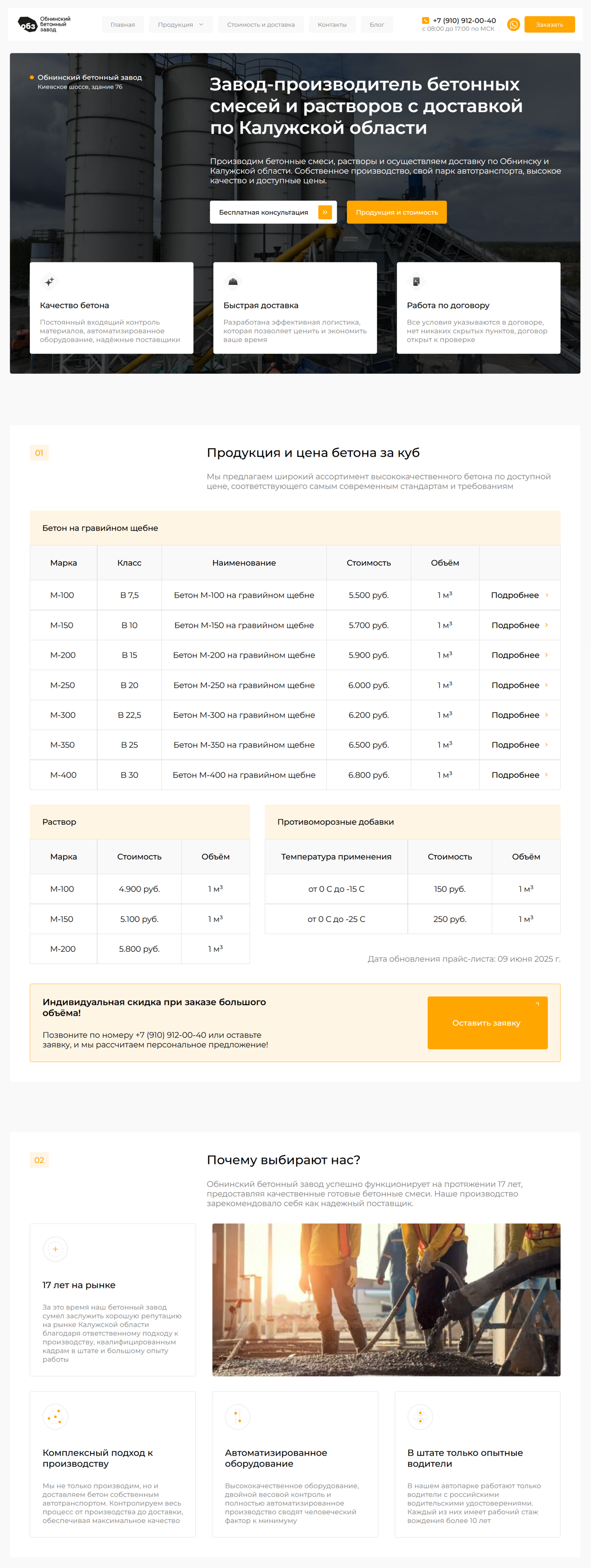Click the Оставить заявку button

pyautogui.click(x=487, y=1023)
